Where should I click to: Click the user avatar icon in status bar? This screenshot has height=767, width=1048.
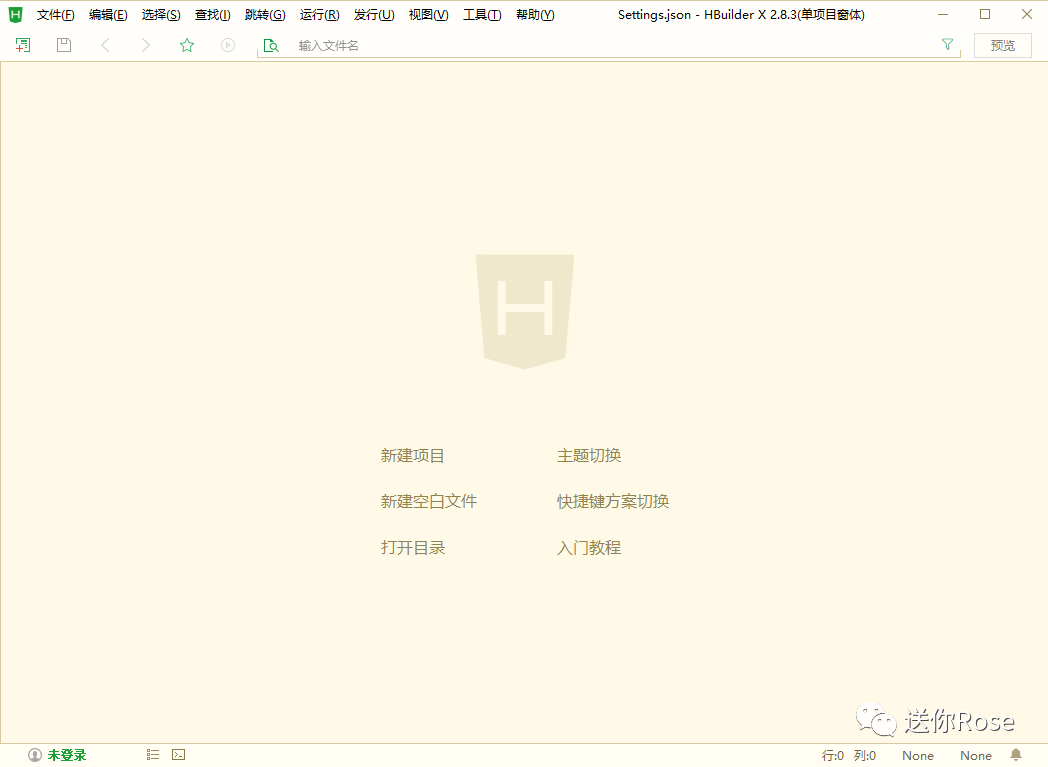[35, 755]
